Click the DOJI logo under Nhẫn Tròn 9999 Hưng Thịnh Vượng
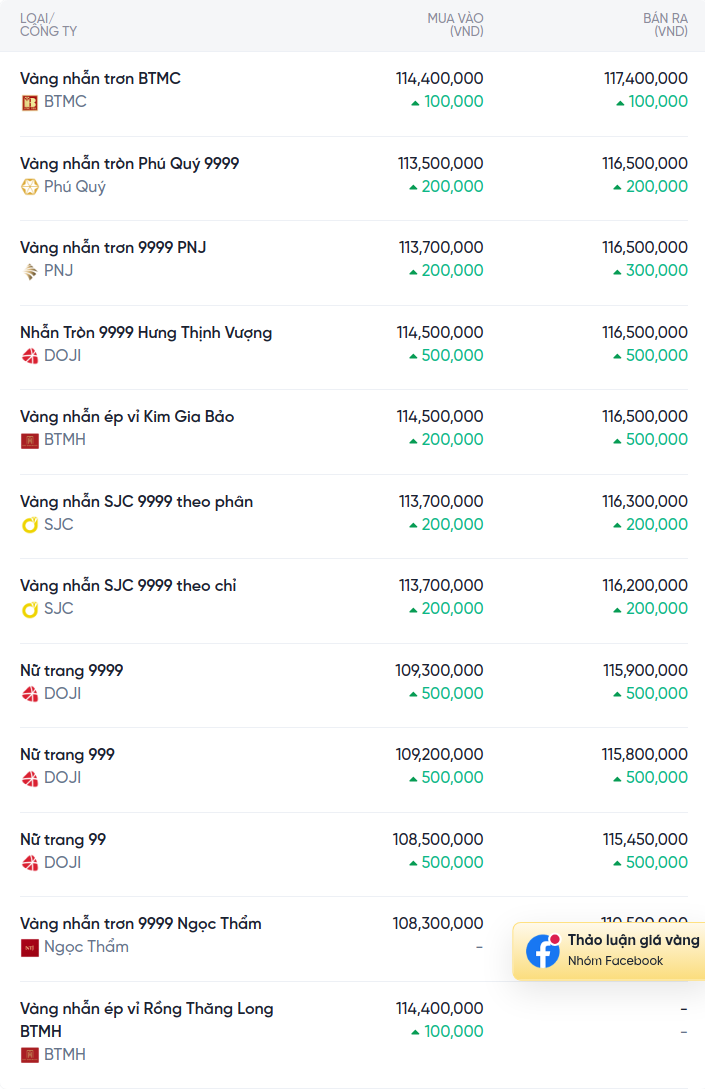The image size is (705, 1089). [x=29, y=356]
